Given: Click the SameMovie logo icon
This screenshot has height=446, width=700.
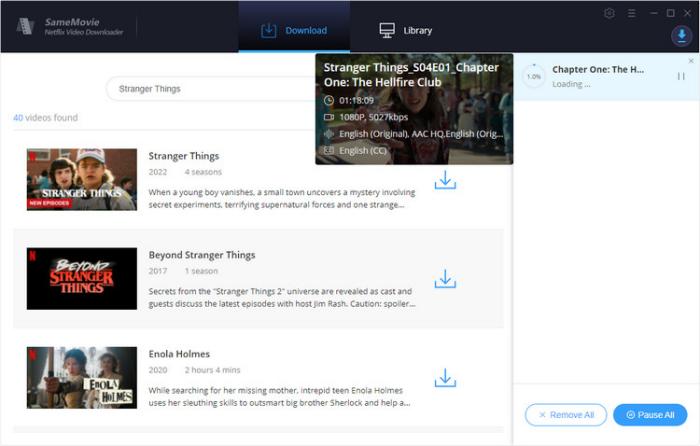Looking at the screenshot, I should [x=25, y=27].
